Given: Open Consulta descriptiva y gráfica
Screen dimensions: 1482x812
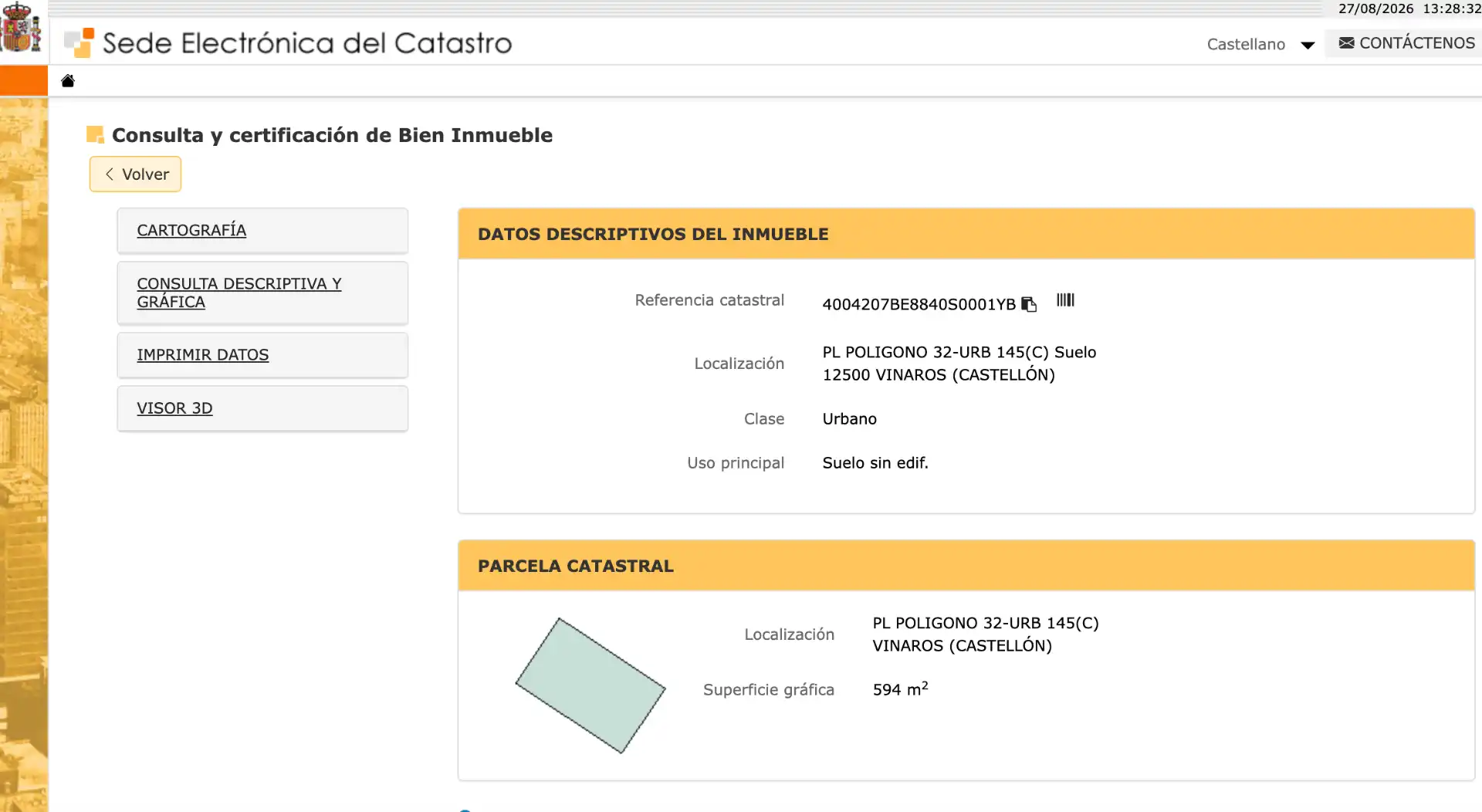Looking at the screenshot, I should (262, 293).
